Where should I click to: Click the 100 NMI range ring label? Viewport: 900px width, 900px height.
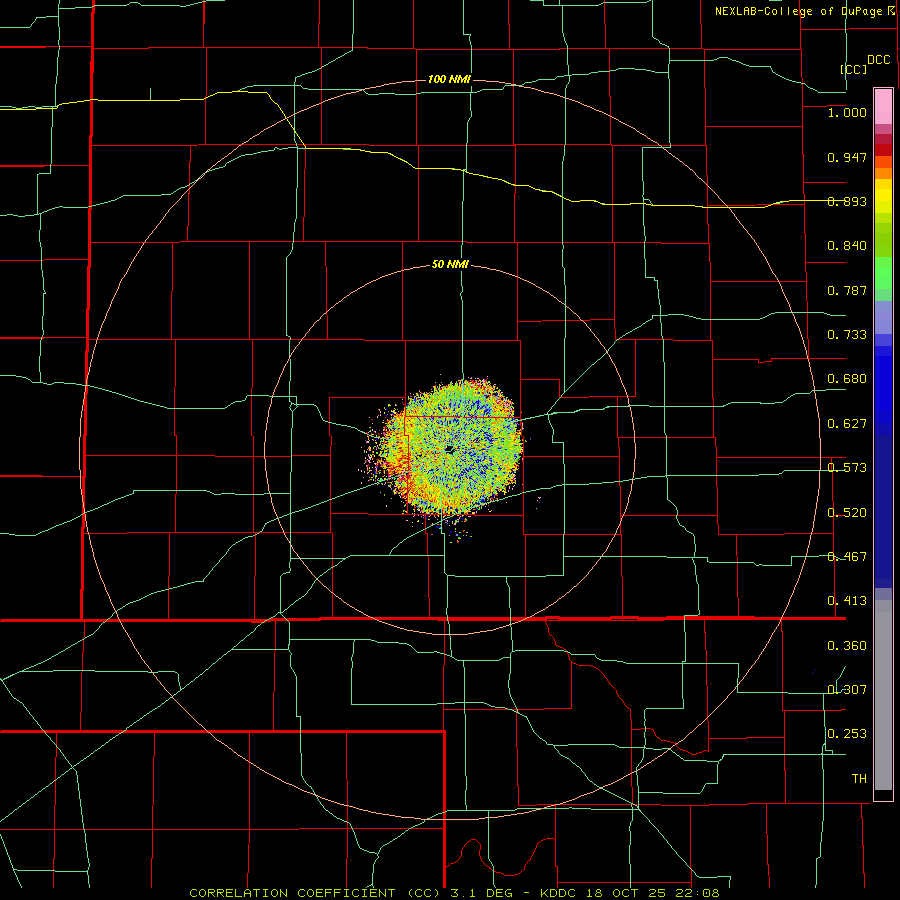click(x=449, y=79)
